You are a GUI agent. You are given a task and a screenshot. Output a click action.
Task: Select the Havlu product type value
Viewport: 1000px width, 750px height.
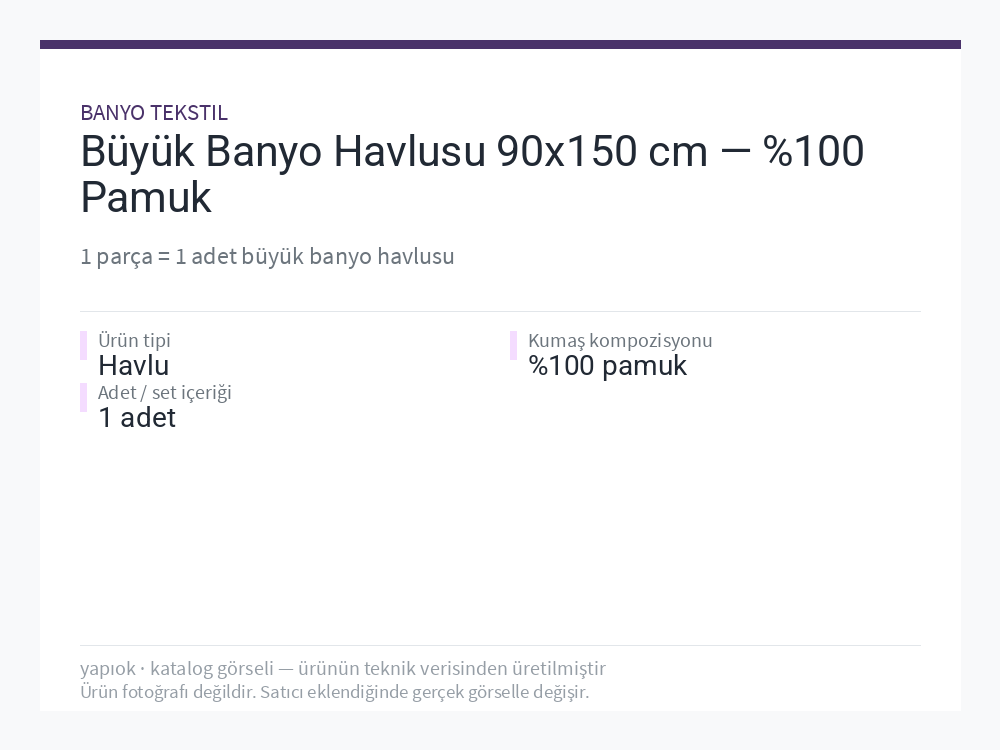click(x=133, y=366)
